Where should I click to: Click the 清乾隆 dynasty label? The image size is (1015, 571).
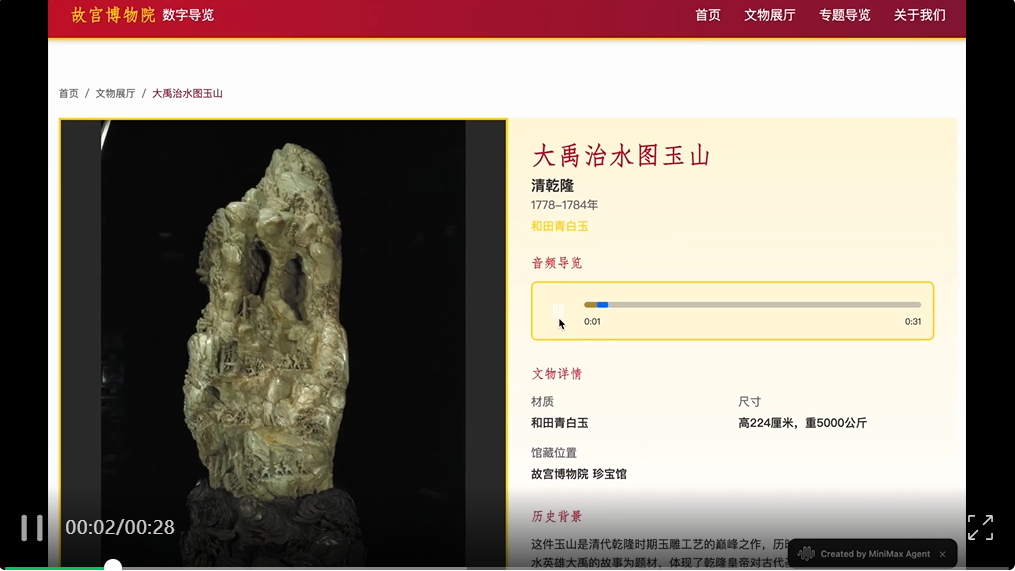coord(553,186)
